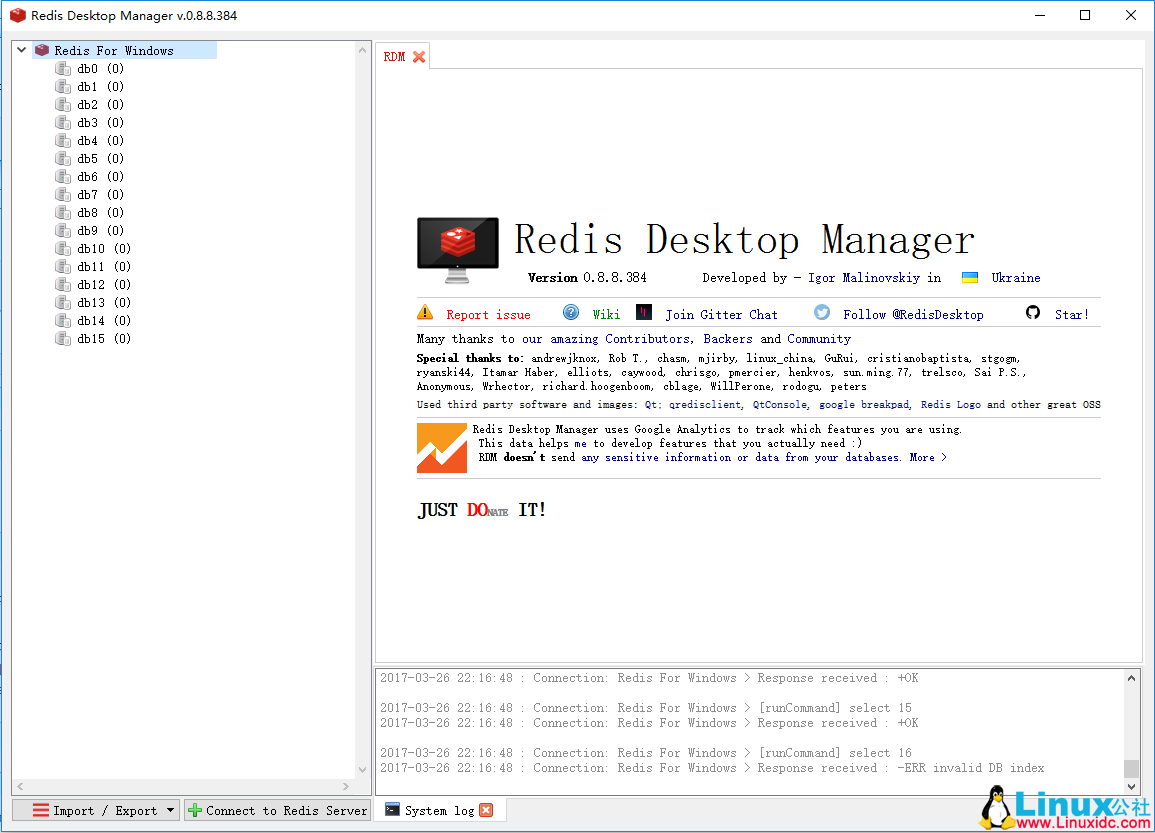Close the System log tab
Viewport: 1155px width, 833px height.
pos(486,810)
